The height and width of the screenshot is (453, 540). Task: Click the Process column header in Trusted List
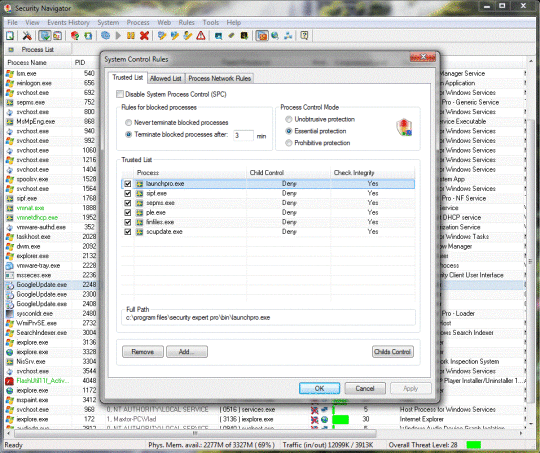pyautogui.click(x=190, y=173)
